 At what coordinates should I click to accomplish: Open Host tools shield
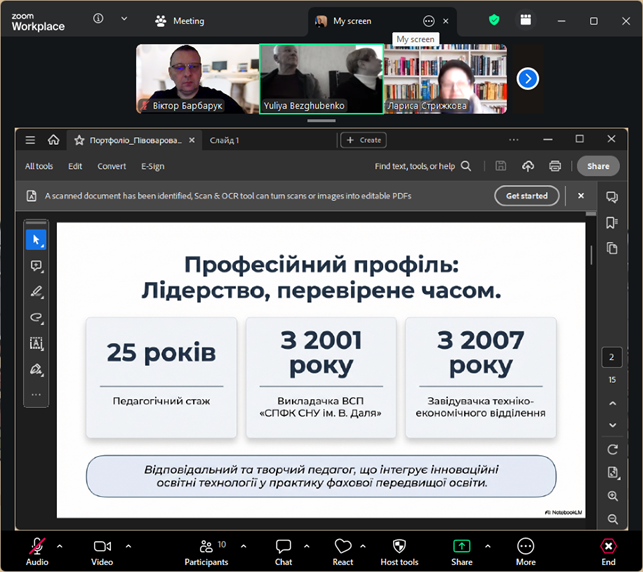(x=399, y=551)
